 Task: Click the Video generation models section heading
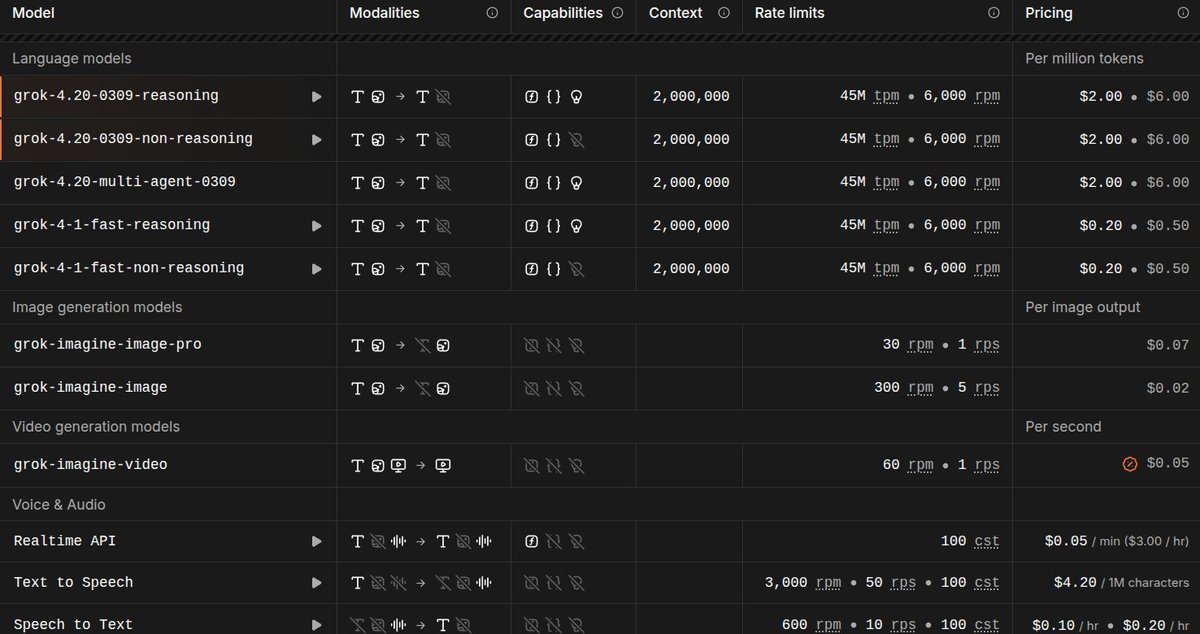click(x=96, y=427)
